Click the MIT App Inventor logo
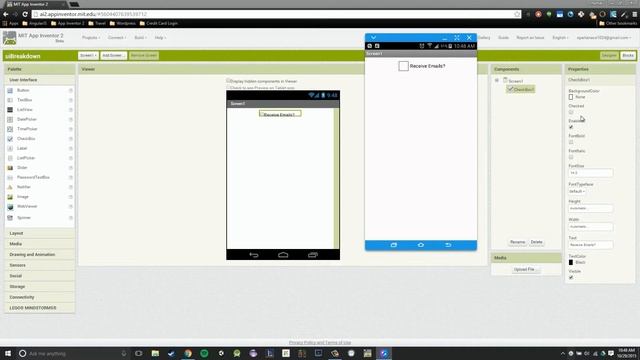 click(9, 38)
